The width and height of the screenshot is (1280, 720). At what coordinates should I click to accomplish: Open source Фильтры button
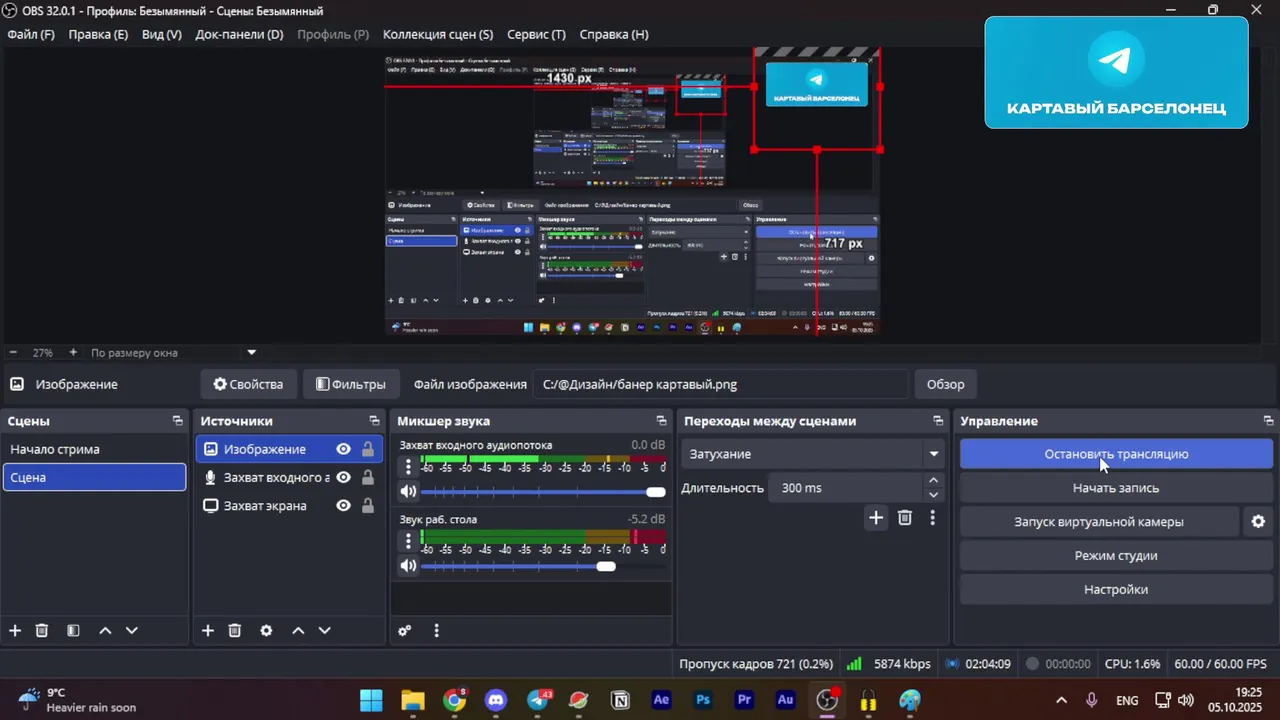[x=350, y=384]
